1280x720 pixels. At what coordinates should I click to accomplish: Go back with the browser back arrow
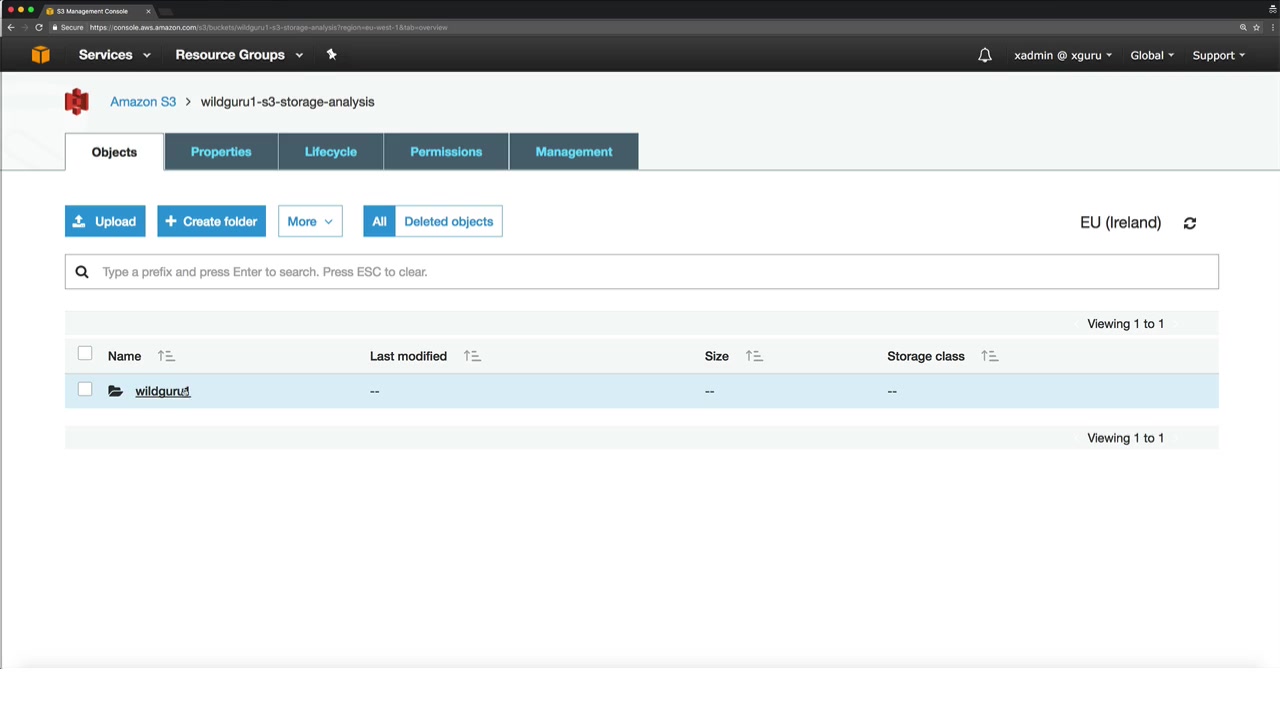point(11,27)
